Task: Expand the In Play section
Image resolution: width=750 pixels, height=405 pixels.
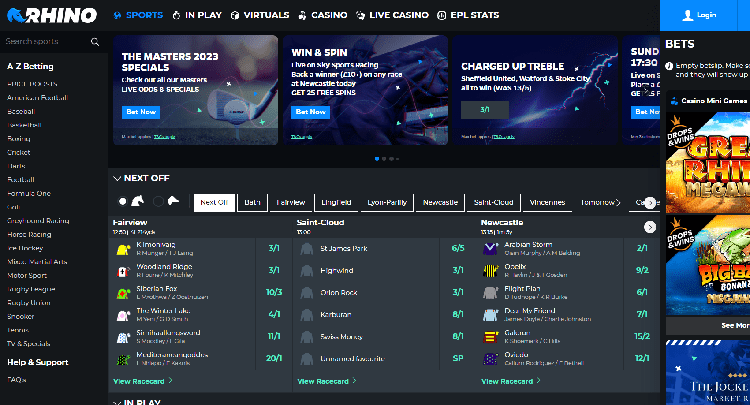Action: [x=118, y=401]
